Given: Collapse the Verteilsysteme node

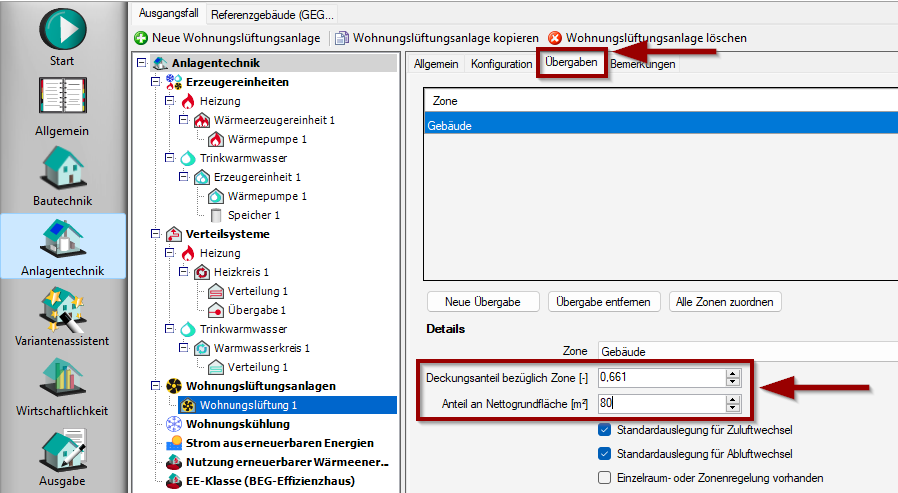Looking at the screenshot, I should [155, 233].
